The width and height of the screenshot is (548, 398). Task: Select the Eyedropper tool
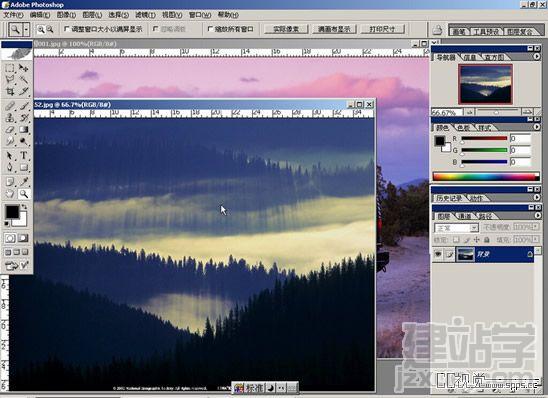point(23,181)
